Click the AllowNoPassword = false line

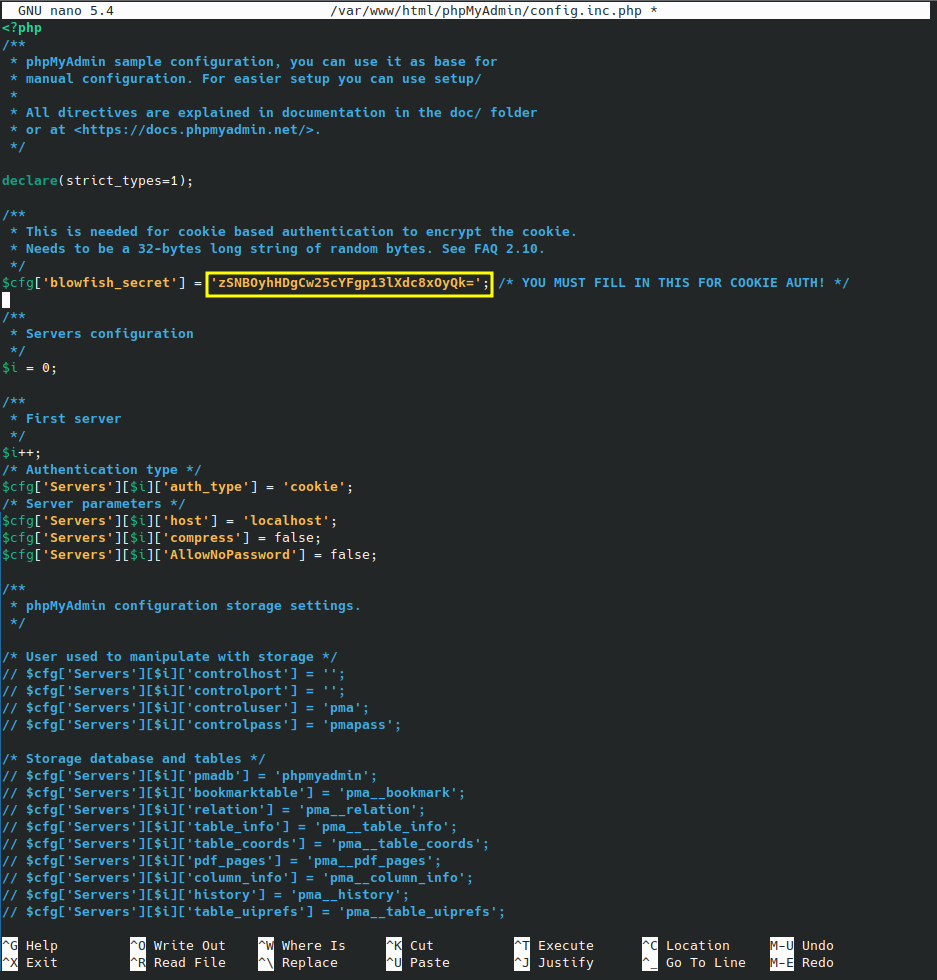[189, 554]
